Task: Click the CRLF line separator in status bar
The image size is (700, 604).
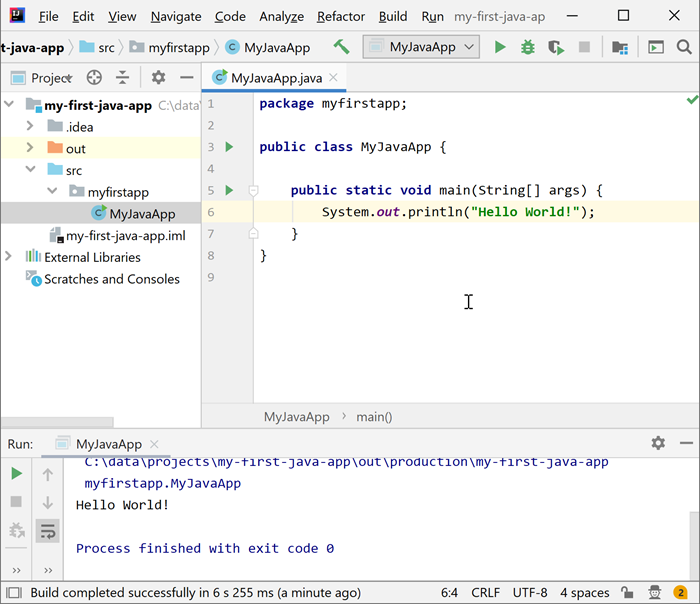Action: [488, 592]
